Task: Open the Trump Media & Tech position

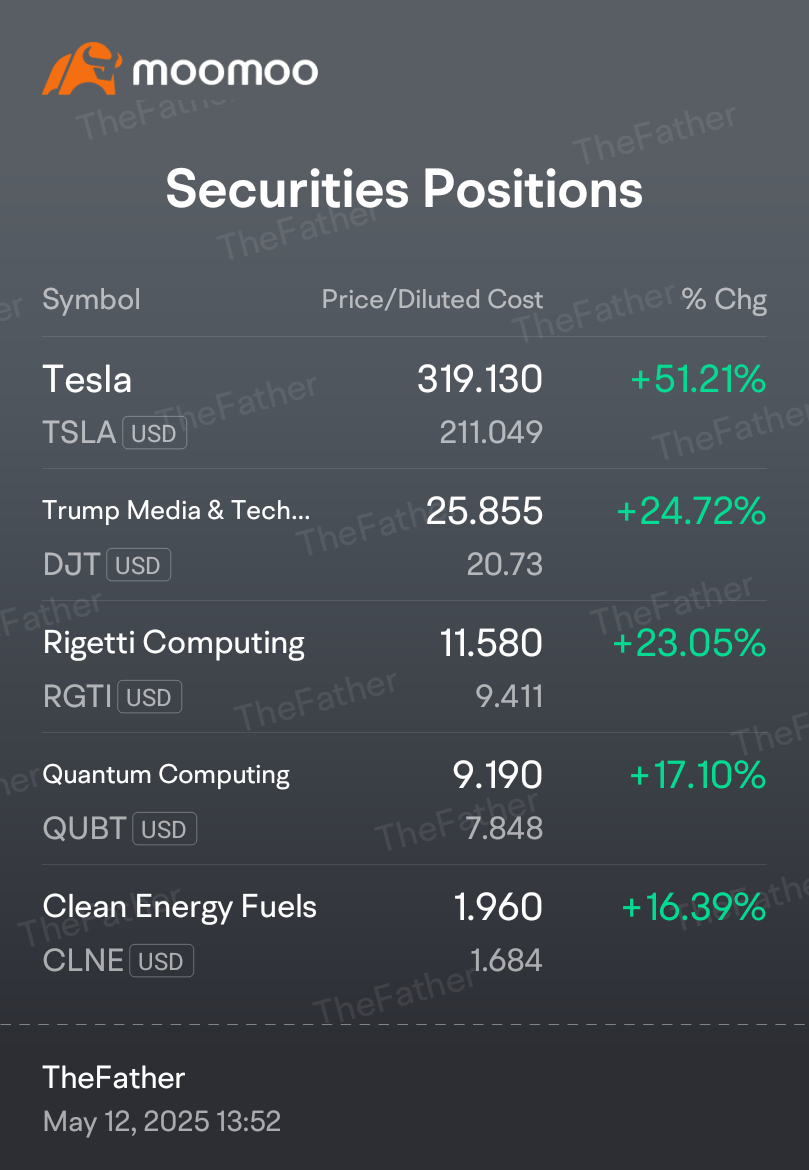Action: click(x=404, y=535)
